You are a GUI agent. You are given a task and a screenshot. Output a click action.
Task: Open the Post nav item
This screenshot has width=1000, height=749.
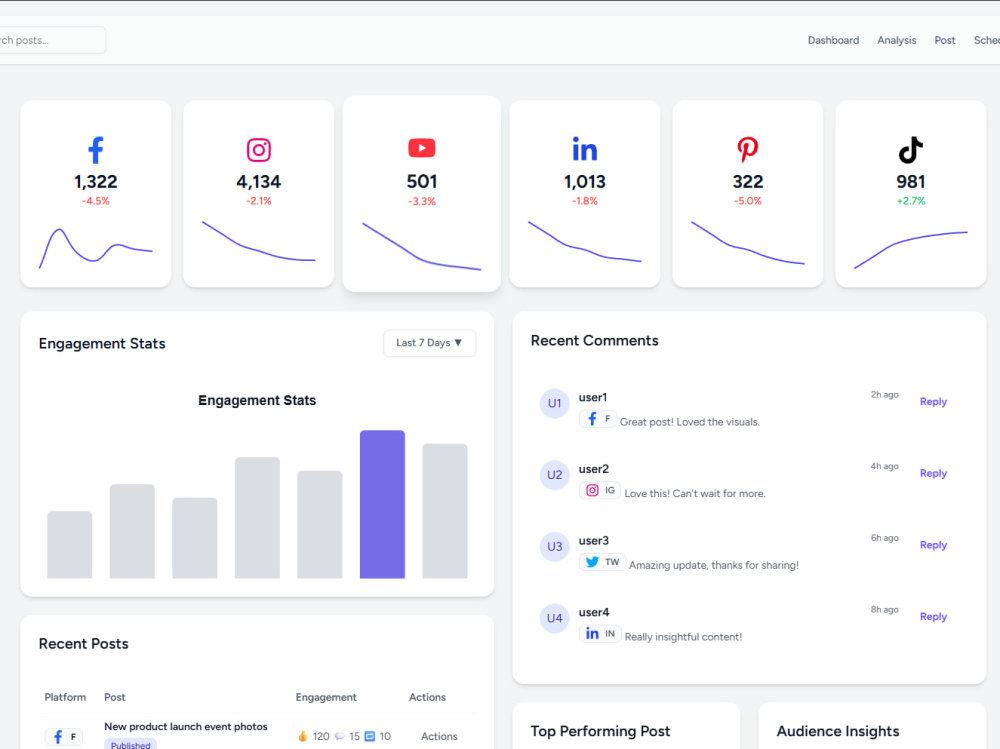[945, 40]
